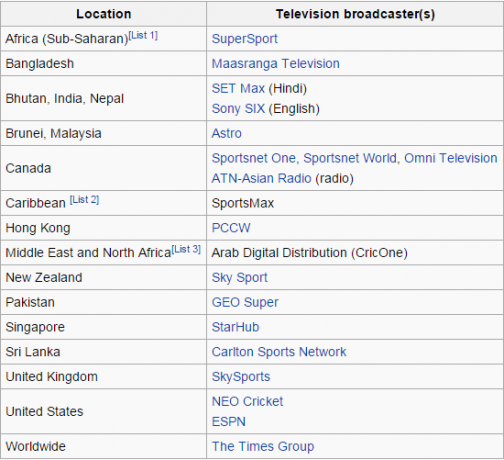Click the Caribbean location text
Viewport: 504px width, 460px height.
[x=35, y=203]
